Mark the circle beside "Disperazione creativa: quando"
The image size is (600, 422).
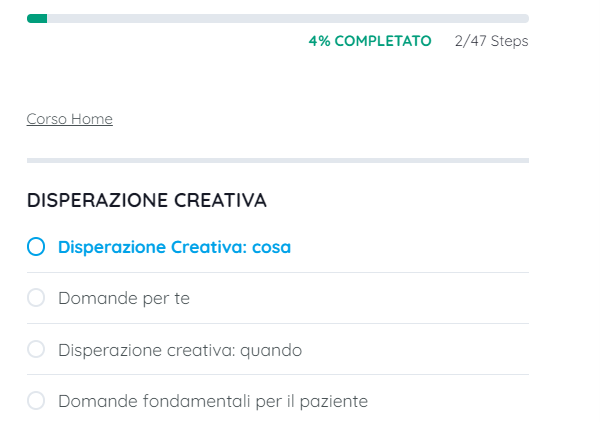(x=36, y=350)
